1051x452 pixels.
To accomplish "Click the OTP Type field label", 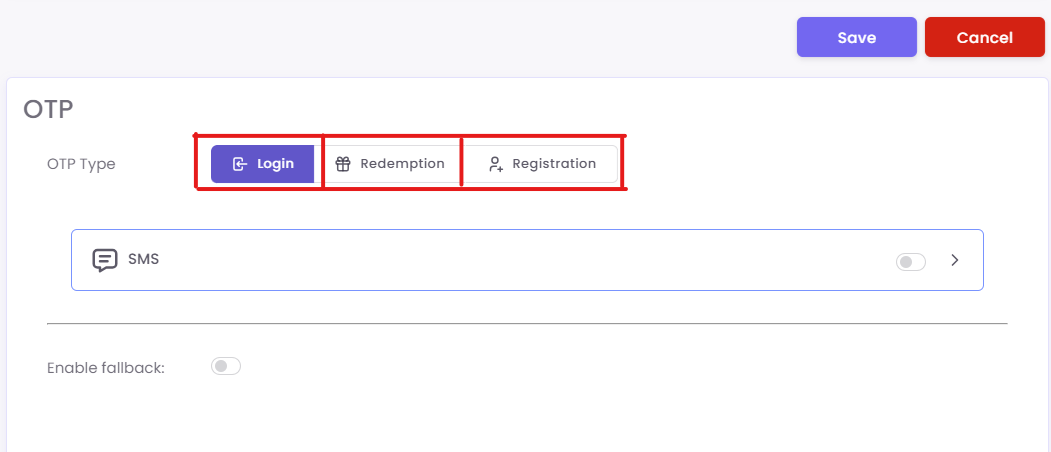I will (x=81, y=164).
